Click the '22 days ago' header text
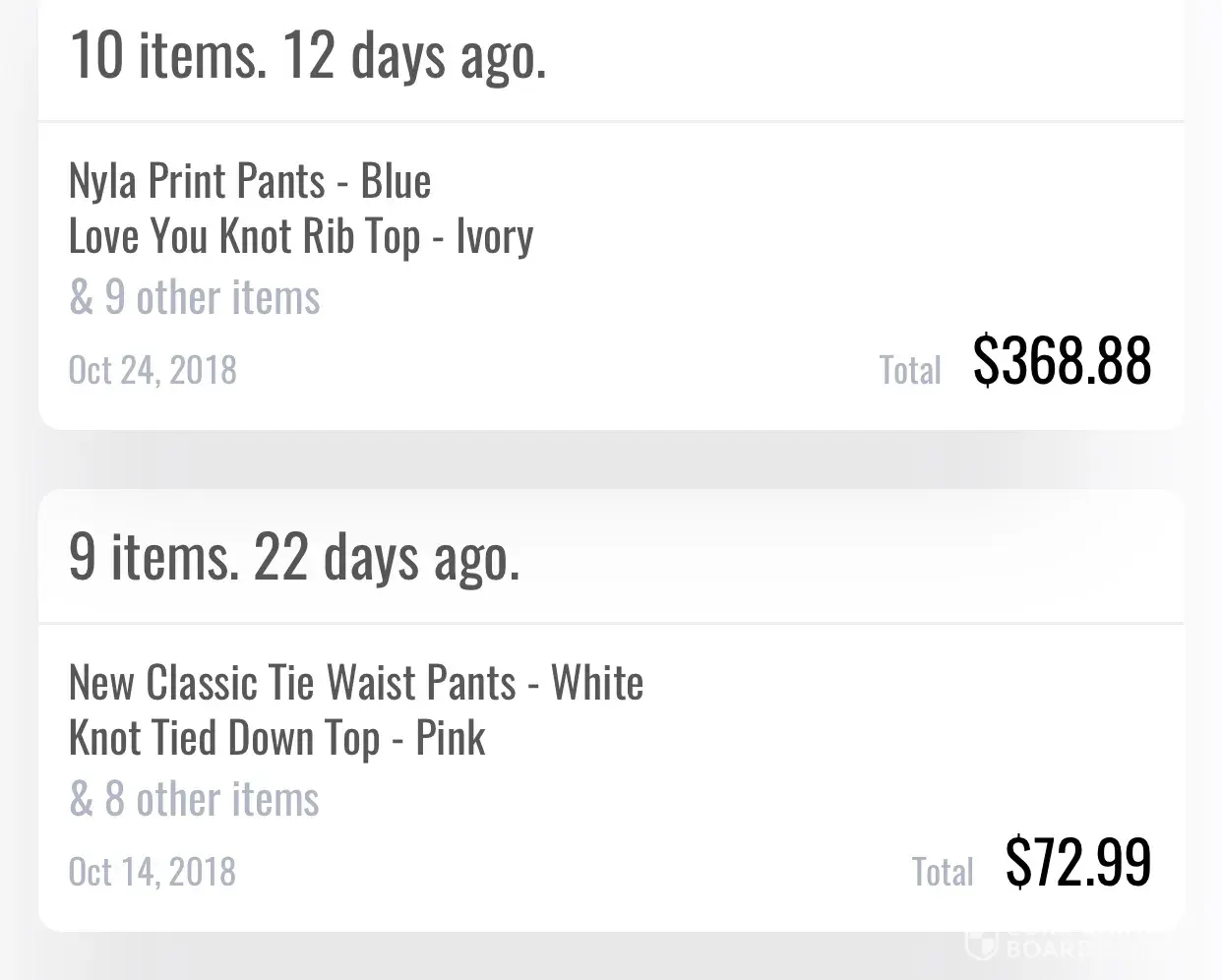The width and height of the screenshot is (1222, 980). tap(387, 557)
